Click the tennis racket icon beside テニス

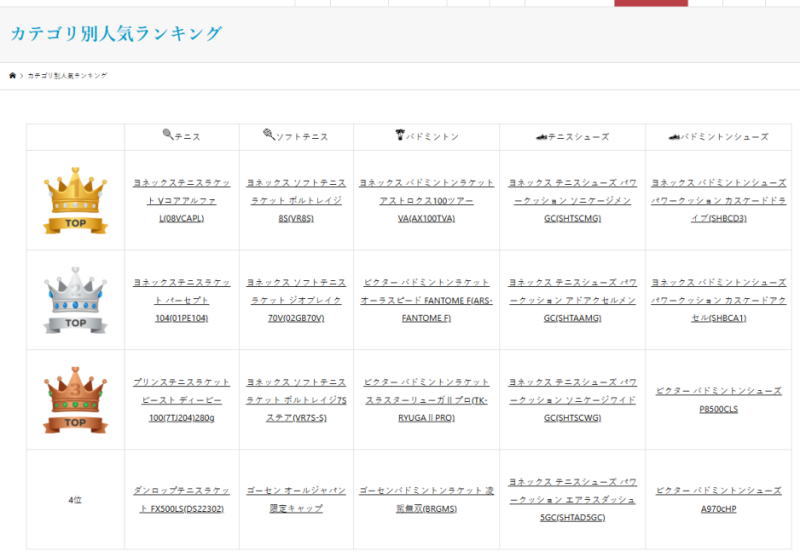(167, 135)
